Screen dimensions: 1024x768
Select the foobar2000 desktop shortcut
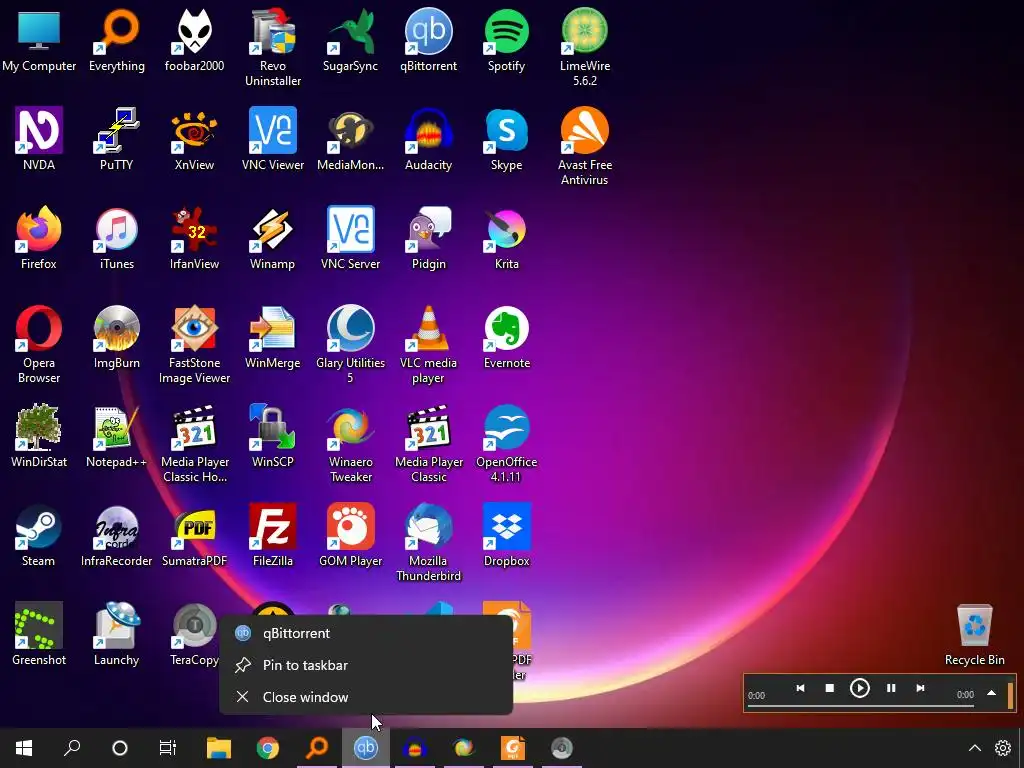pos(195,41)
